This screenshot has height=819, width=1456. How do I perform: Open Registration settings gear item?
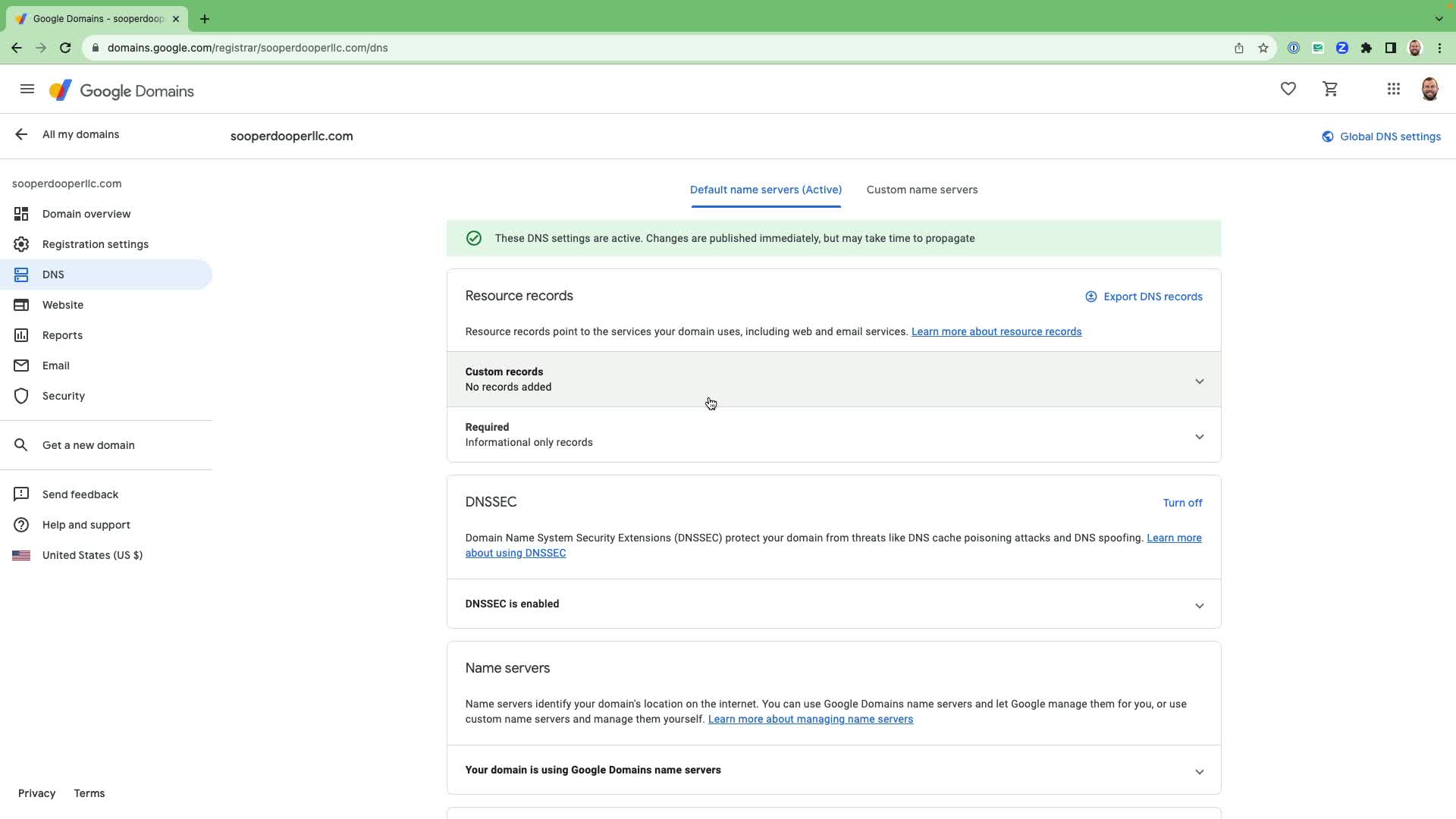pyautogui.click(x=96, y=244)
